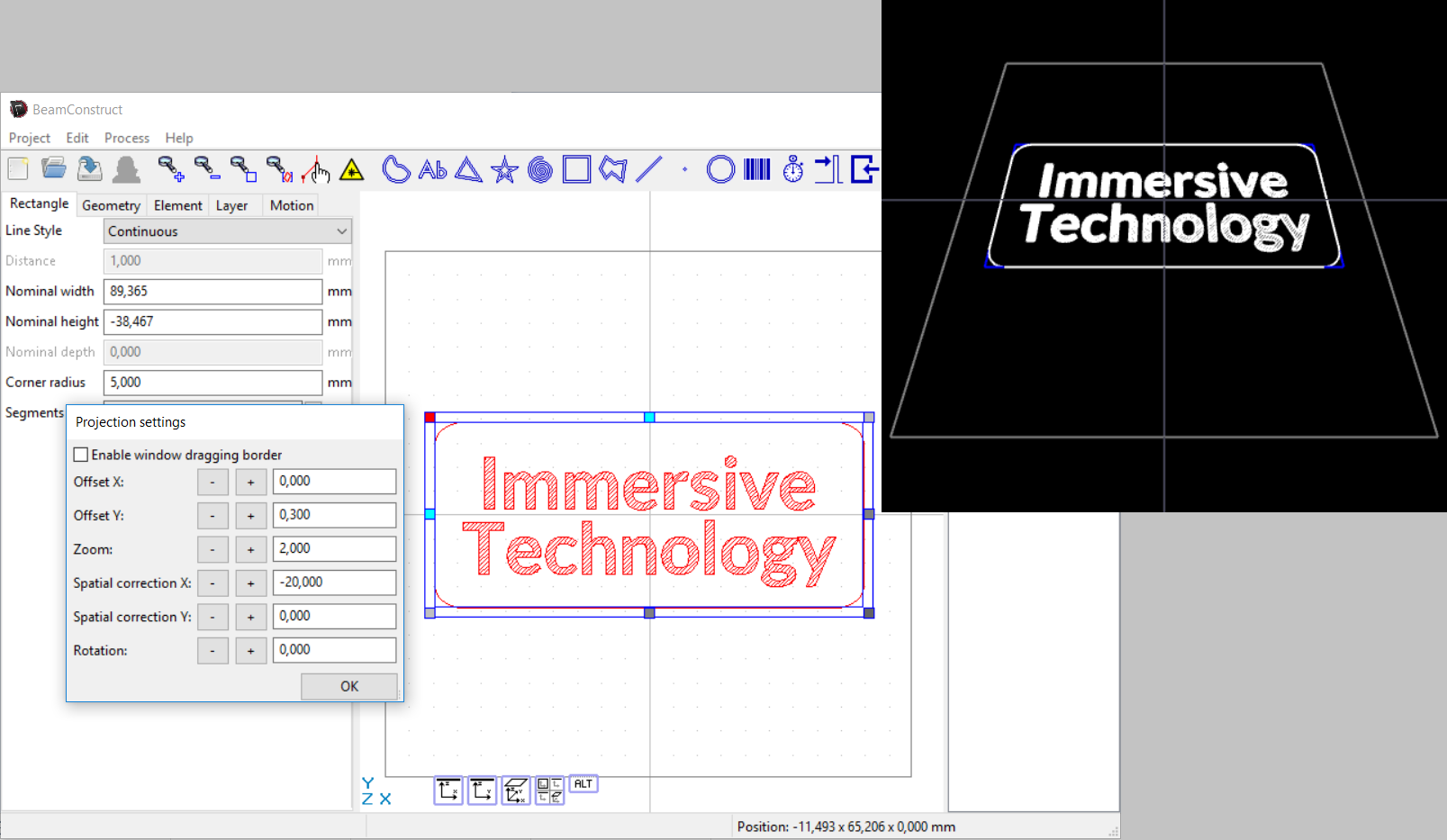Select the Text (Ab) tool

tap(432, 169)
